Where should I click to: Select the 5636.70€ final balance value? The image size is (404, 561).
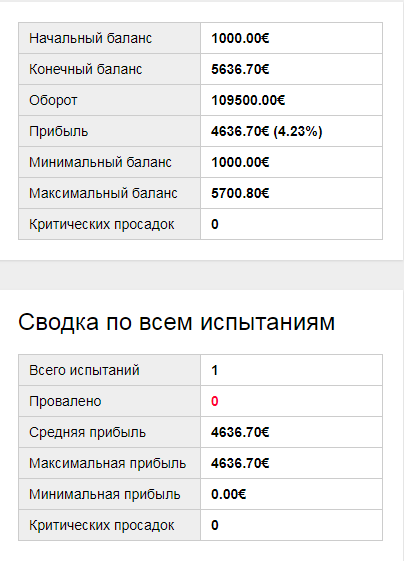pos(240,69)
